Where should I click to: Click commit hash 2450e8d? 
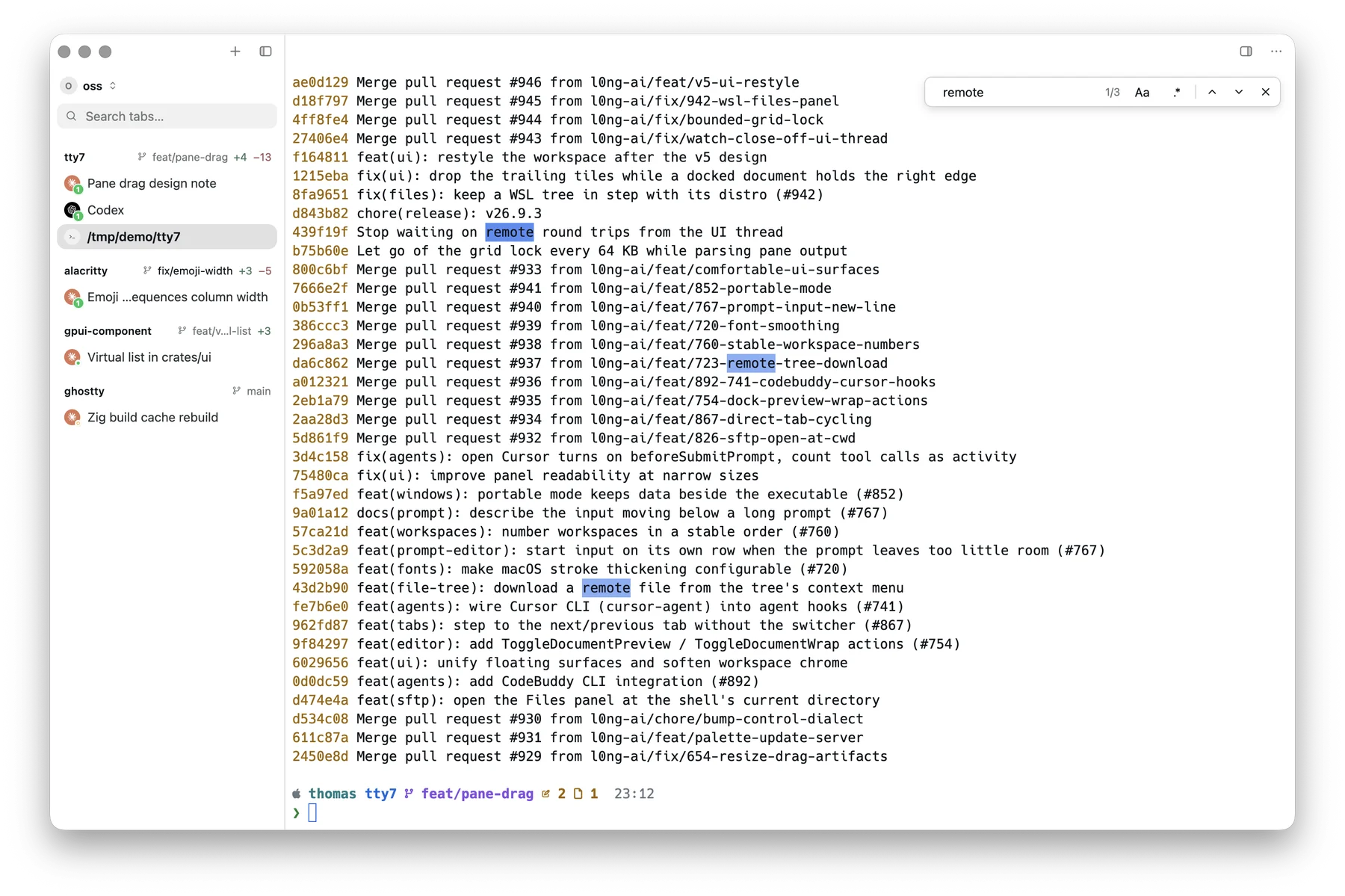(x=321, y=756)
